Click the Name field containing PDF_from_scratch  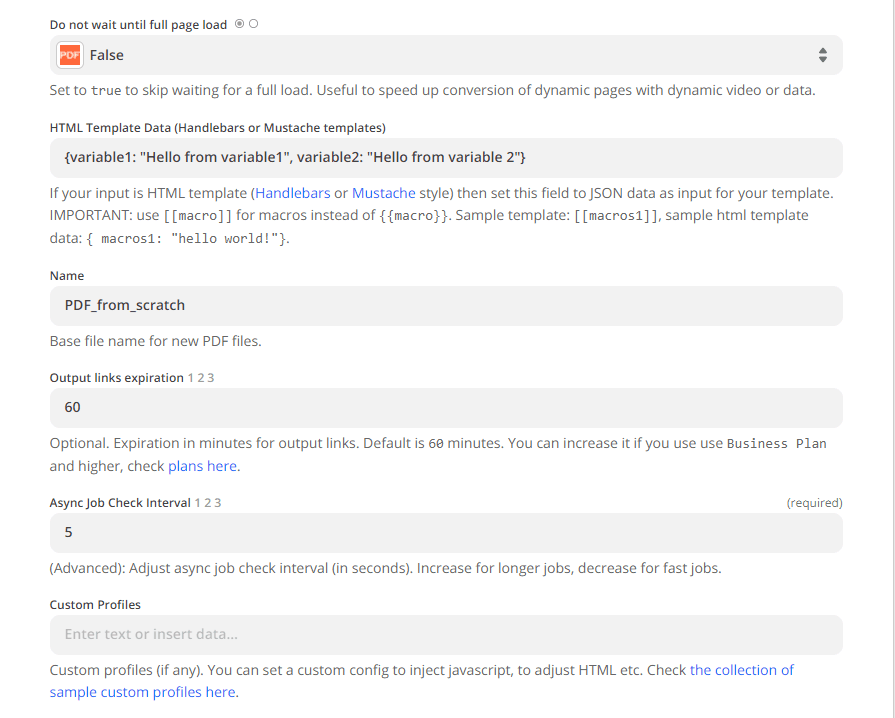point(446,305)
